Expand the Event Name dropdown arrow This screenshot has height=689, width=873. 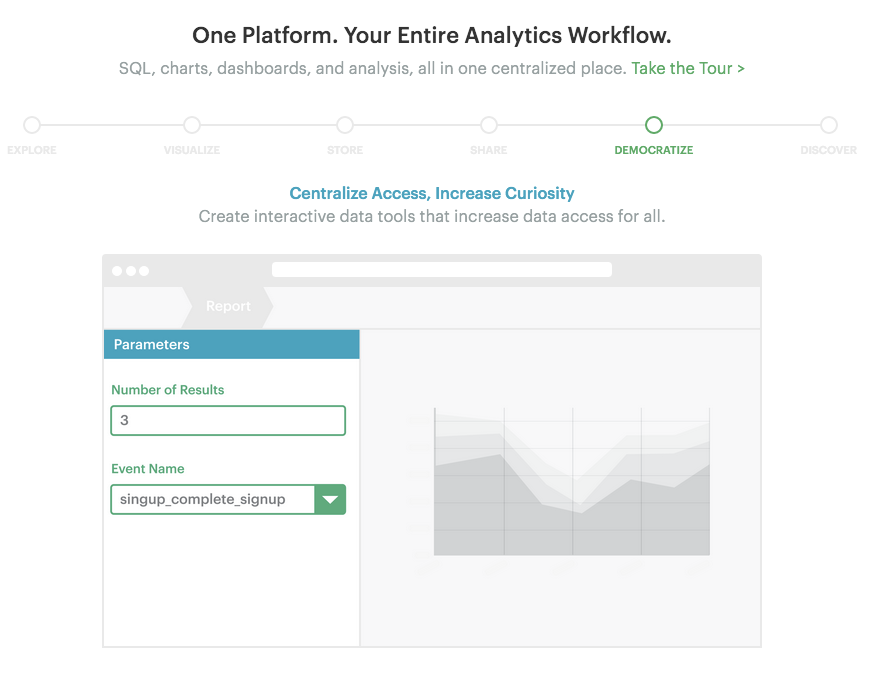(x=330, y=499)
